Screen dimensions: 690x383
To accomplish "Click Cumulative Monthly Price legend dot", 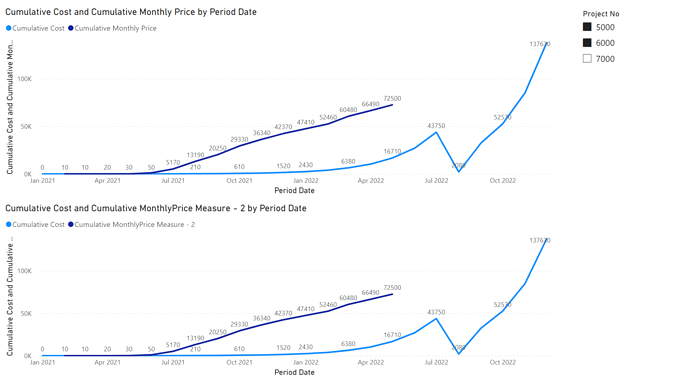I will (x=70, y=28).
